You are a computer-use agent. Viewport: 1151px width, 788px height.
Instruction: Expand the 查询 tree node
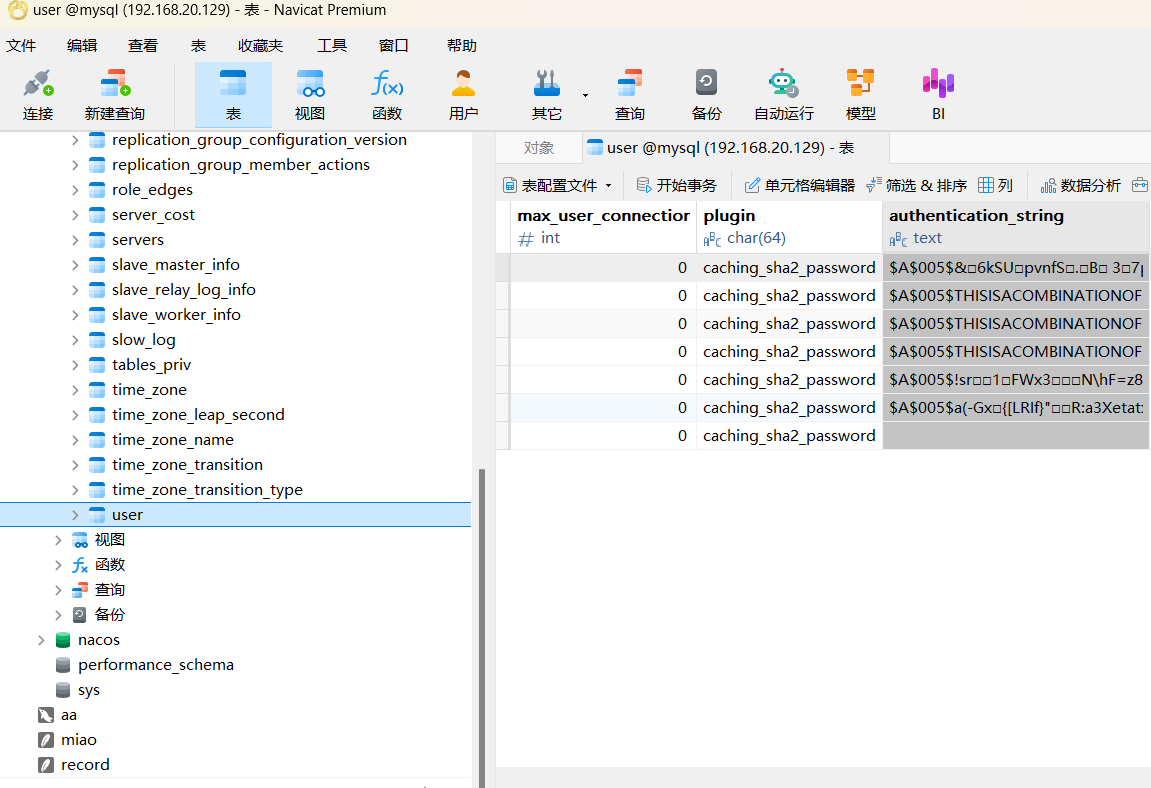[58, 590]
